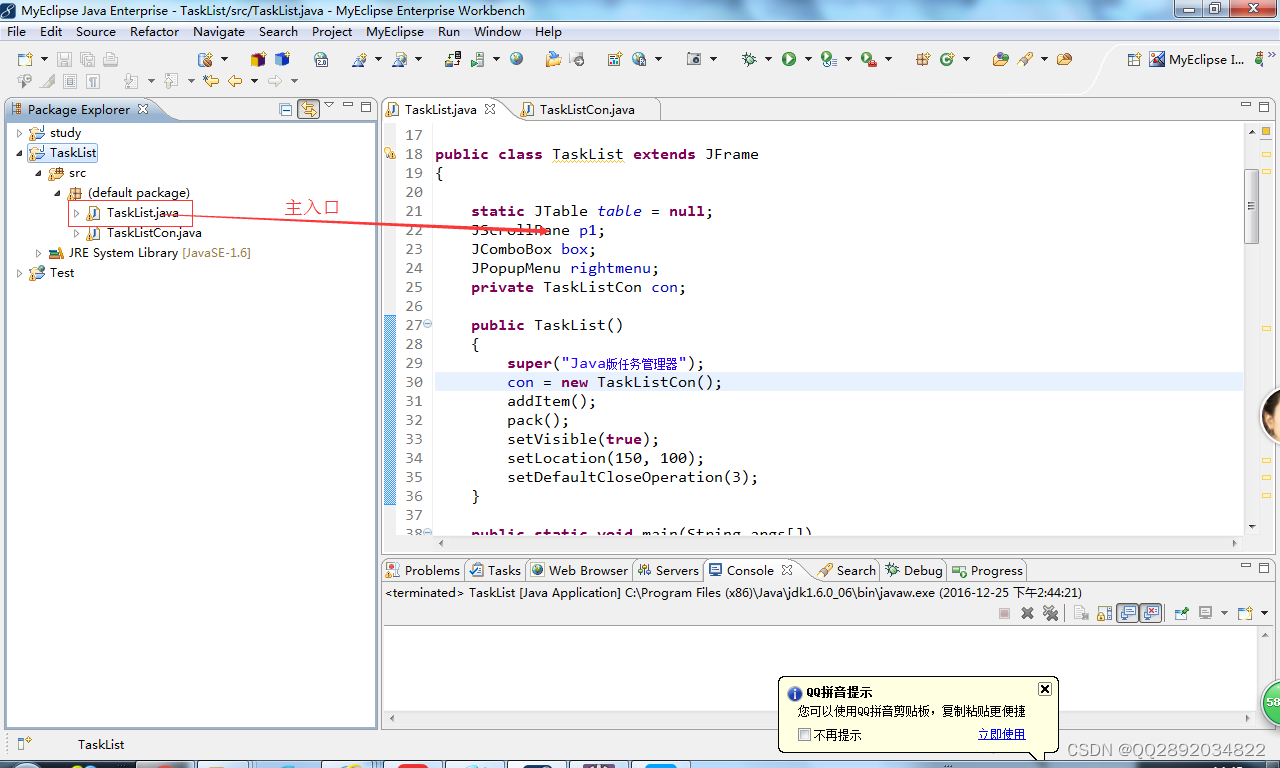Open the Debug button dropdown arrow
This screenshot has height=768, width=1280.
768,60
